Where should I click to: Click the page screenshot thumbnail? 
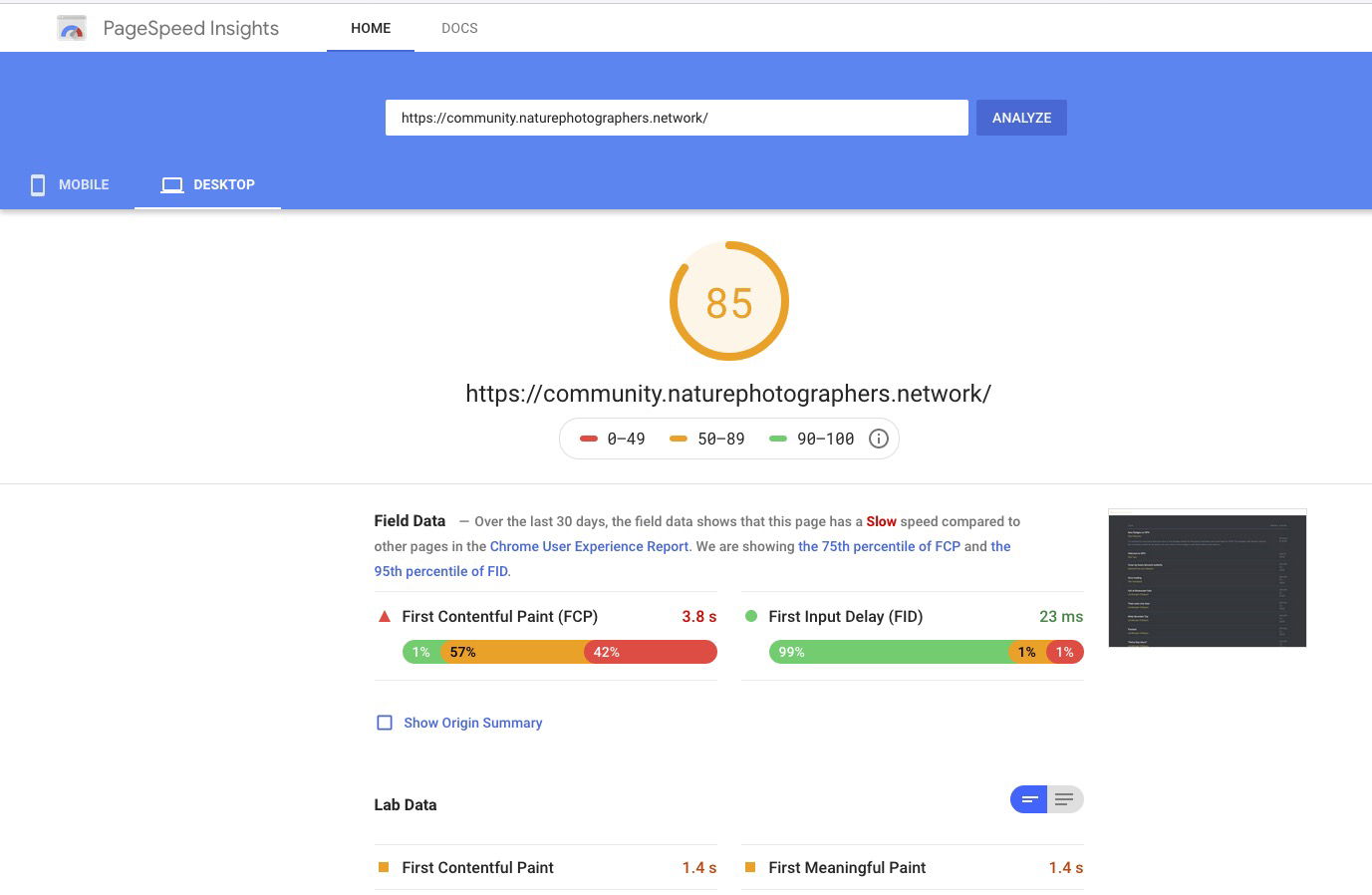tap(1207, 578)
